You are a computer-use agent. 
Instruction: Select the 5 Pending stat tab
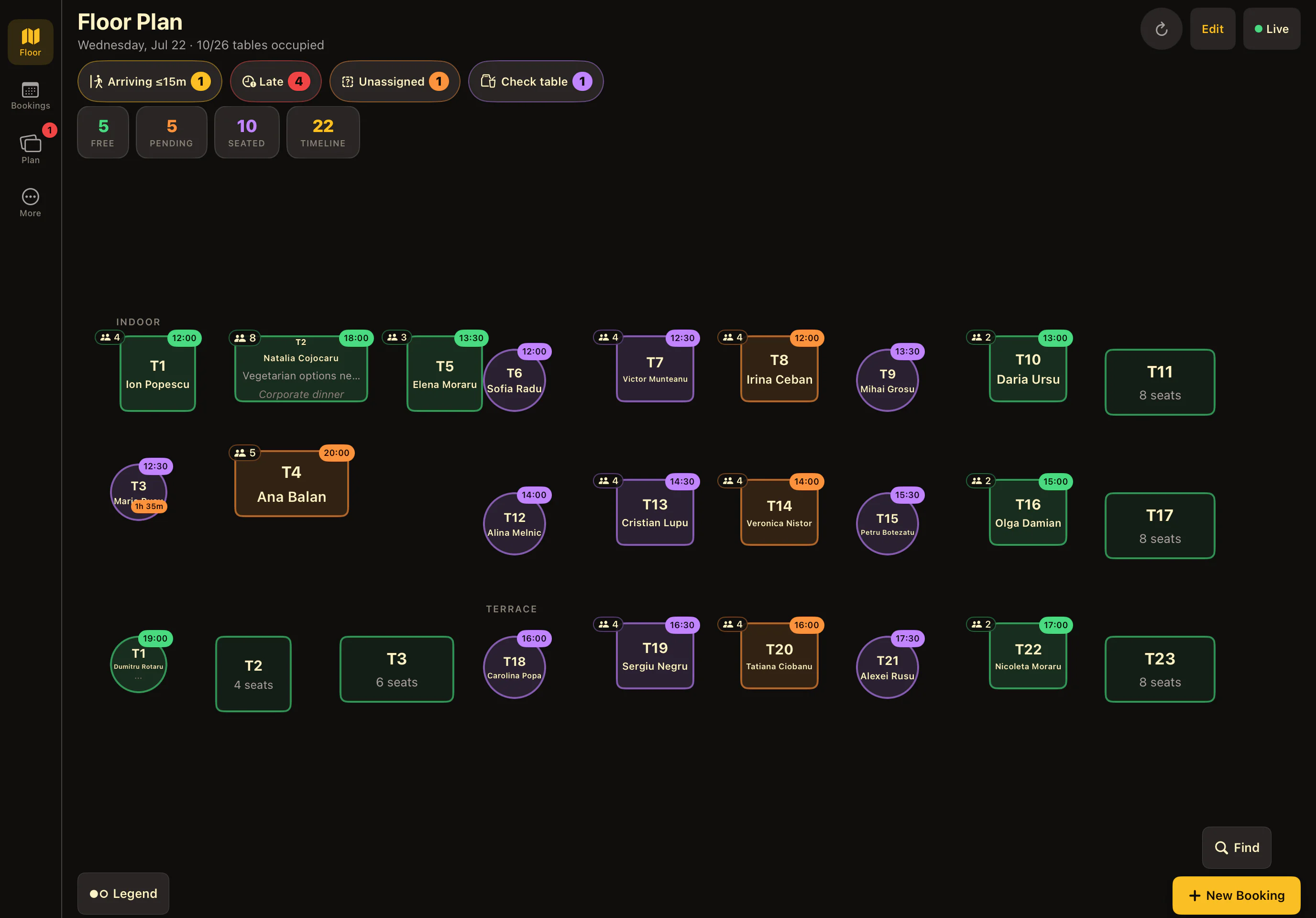coord(171,133)
